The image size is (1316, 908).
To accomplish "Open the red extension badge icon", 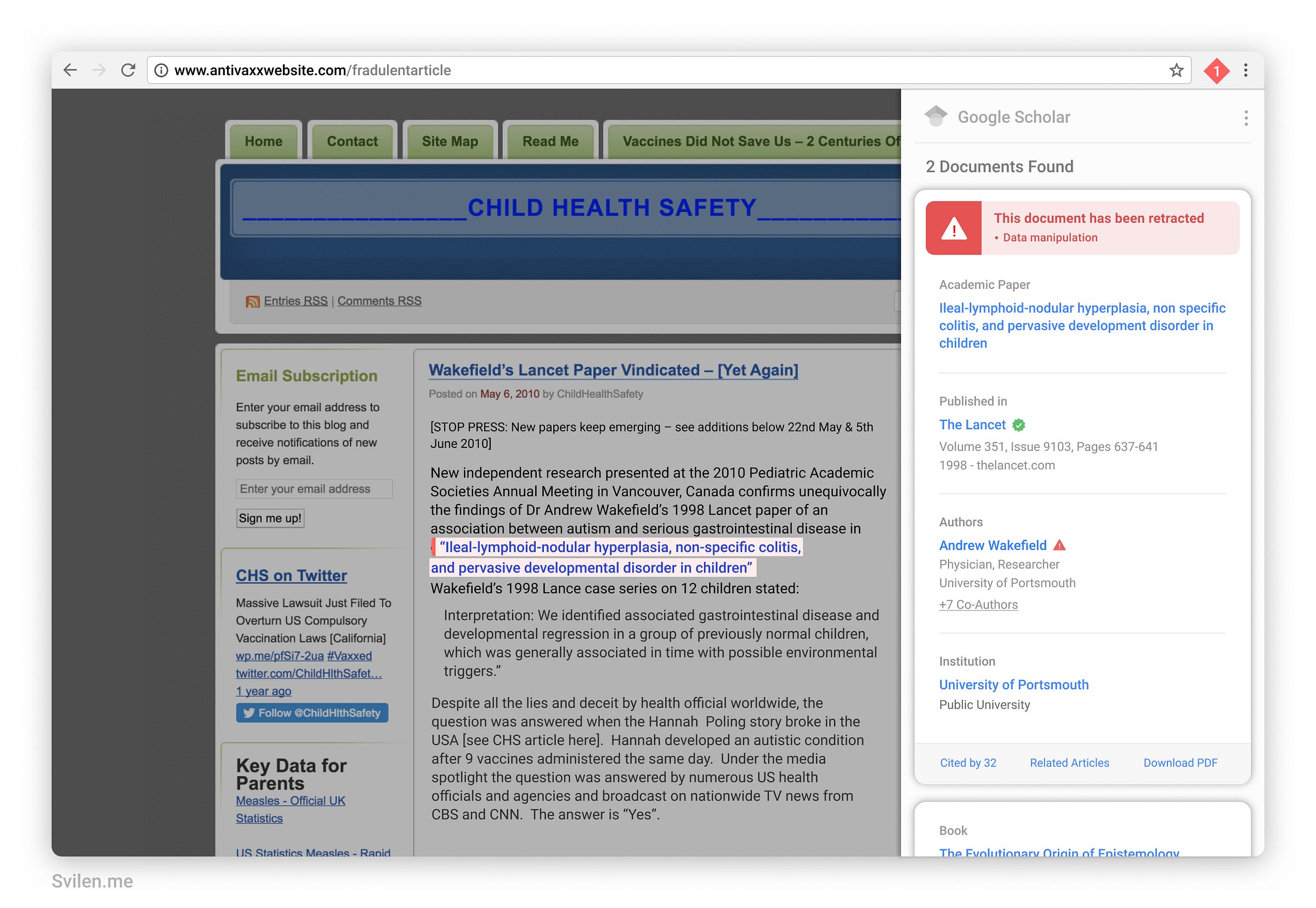I will click(x=1216, y=71).
